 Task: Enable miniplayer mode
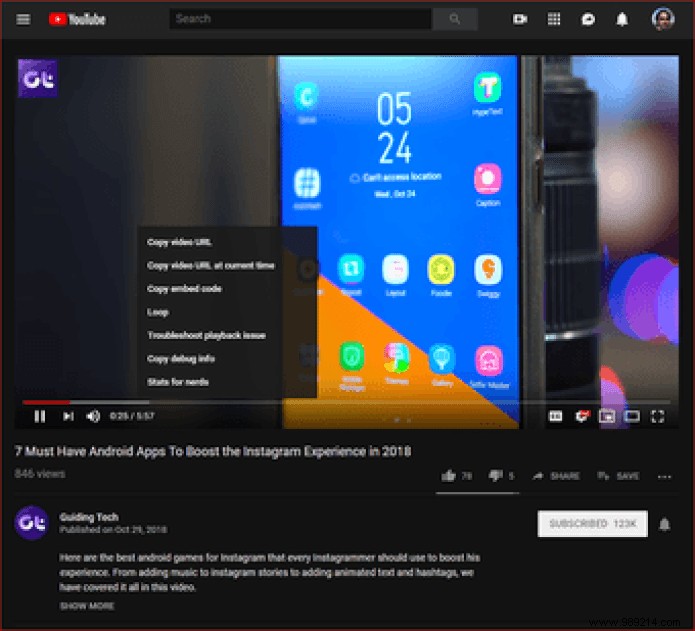click(x=607, y=417)
